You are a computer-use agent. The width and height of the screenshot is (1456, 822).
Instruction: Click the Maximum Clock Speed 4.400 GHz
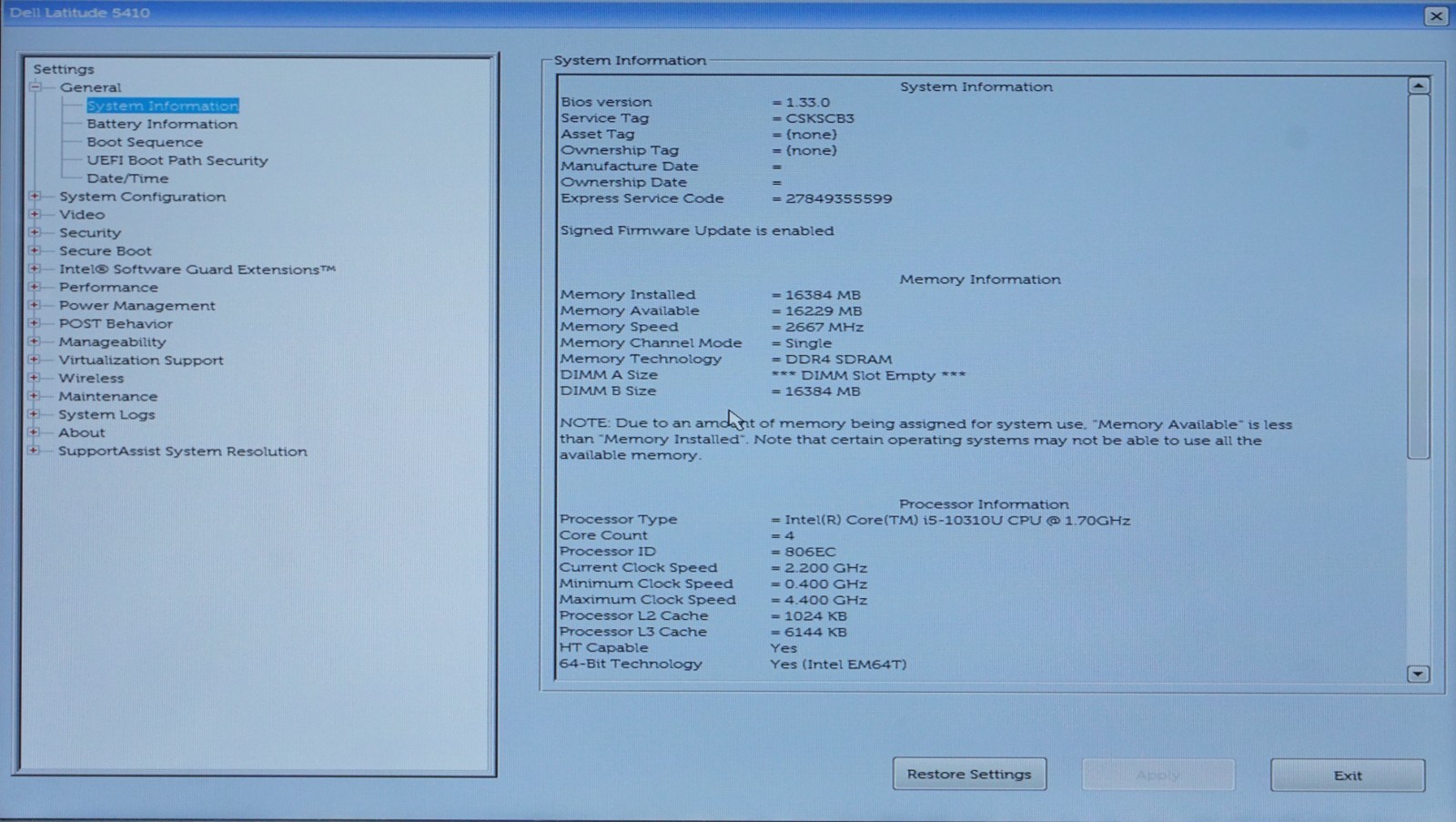click(x=825, y=600)
